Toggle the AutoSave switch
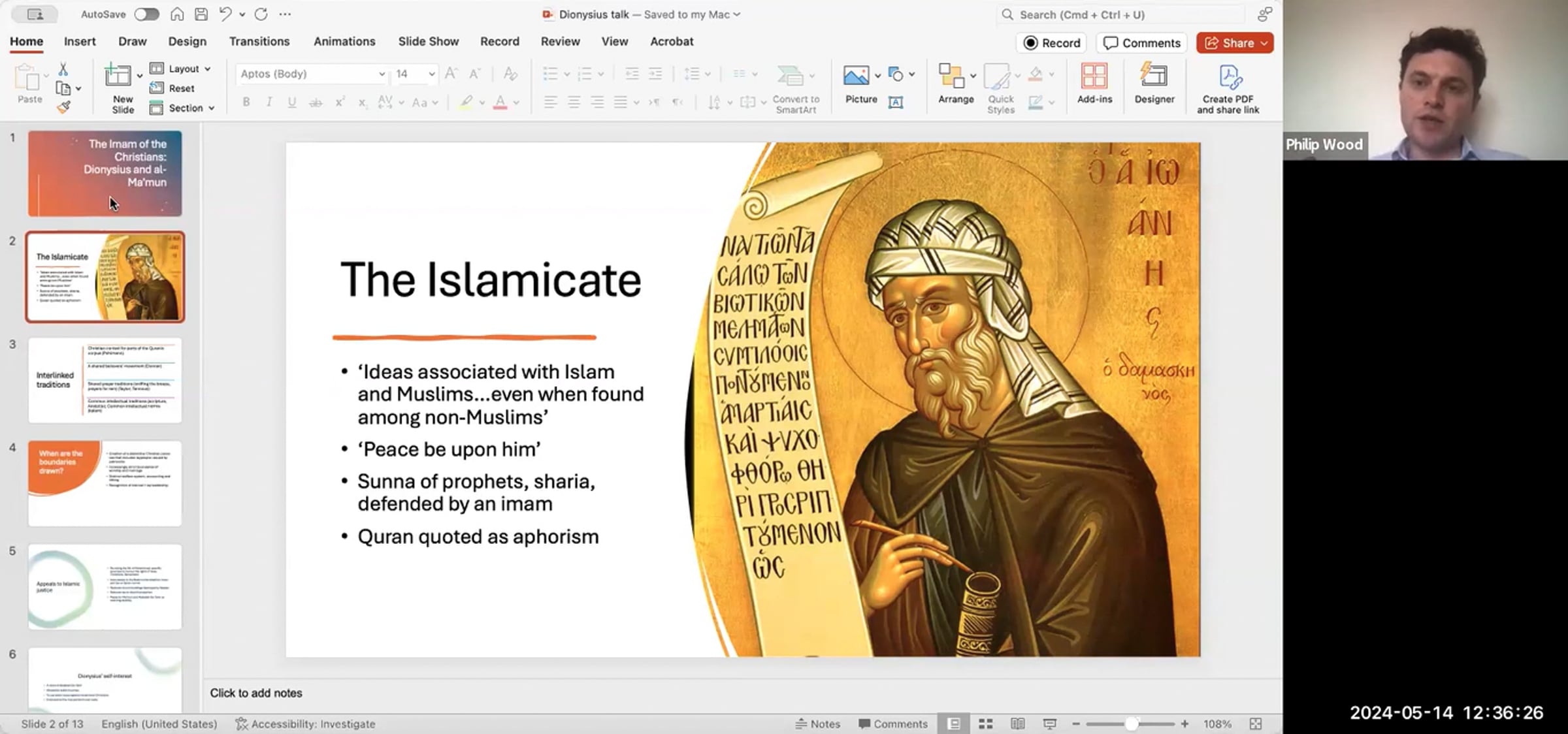 [146, 14]
